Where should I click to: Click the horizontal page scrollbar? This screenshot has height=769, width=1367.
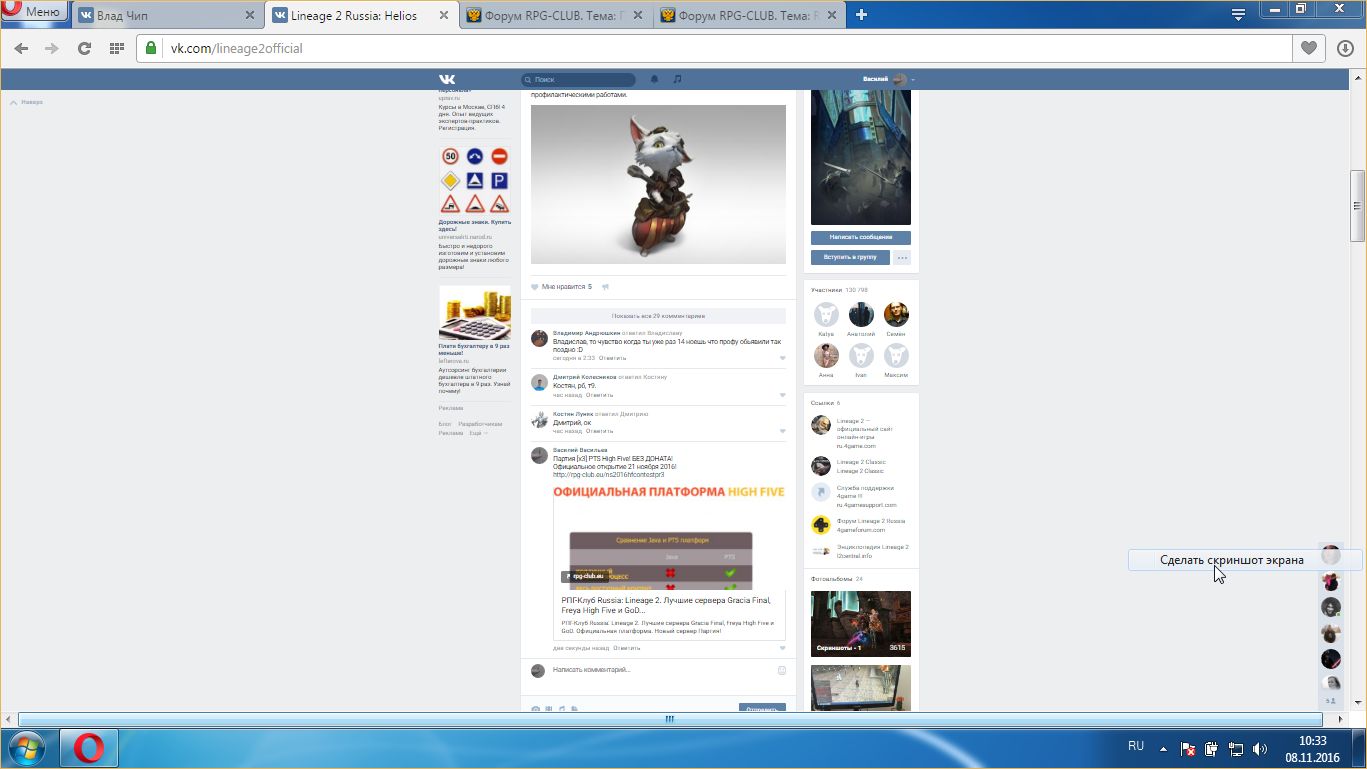pyautogui.click(x=670, y=719)
